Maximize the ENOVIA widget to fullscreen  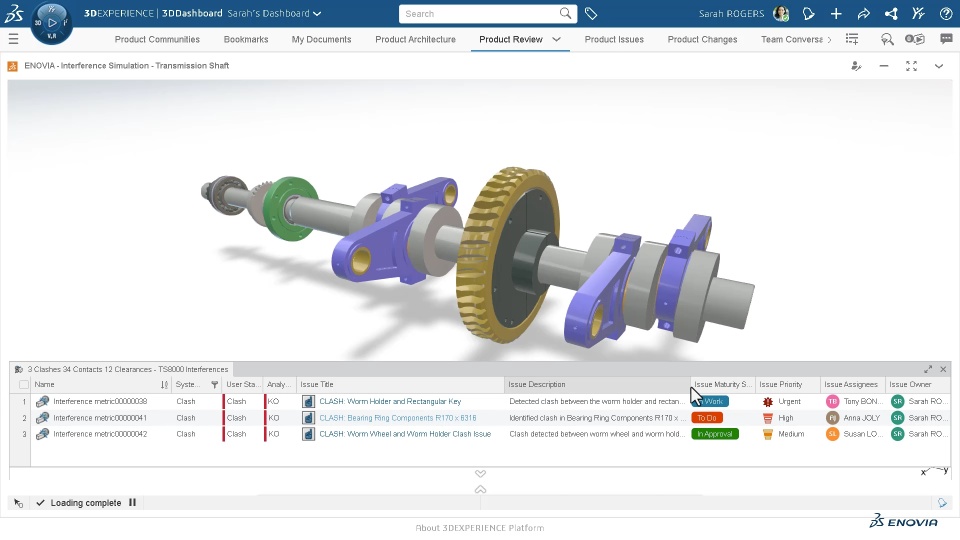tap(911, 66)
